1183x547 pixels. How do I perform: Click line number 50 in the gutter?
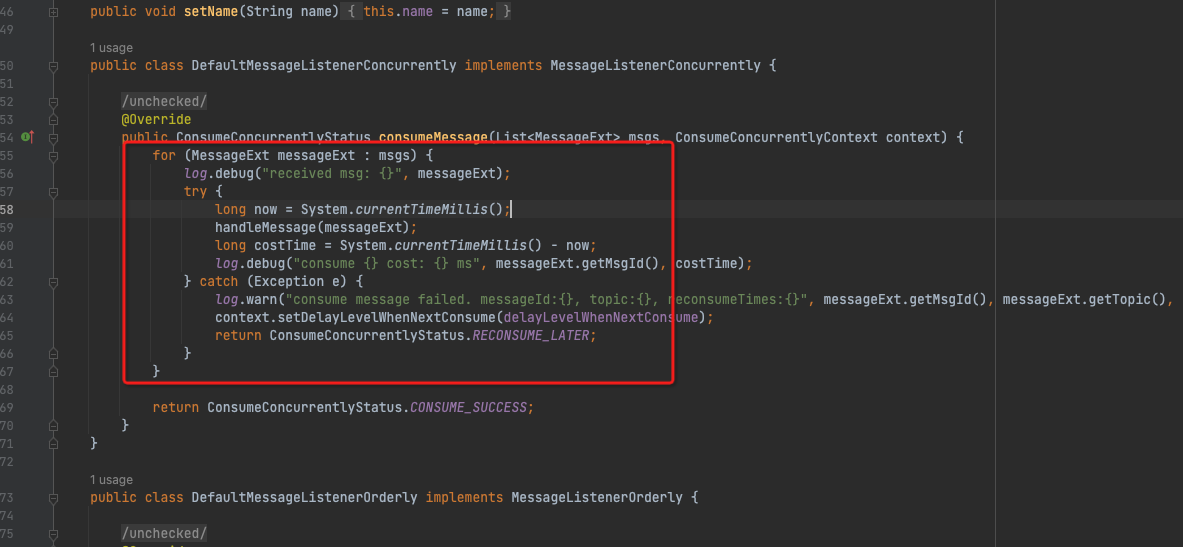(x=7, y=66)
